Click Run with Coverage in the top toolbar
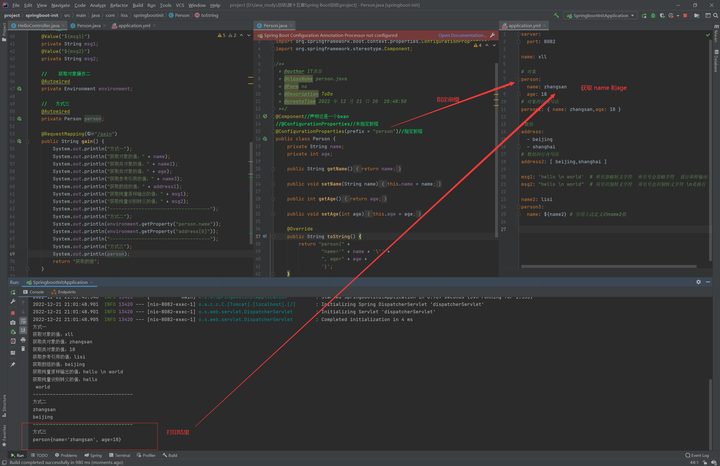Image resolution: width=720 pixels, height=466 pixels. pyautogui.click(x=662, y=16)
